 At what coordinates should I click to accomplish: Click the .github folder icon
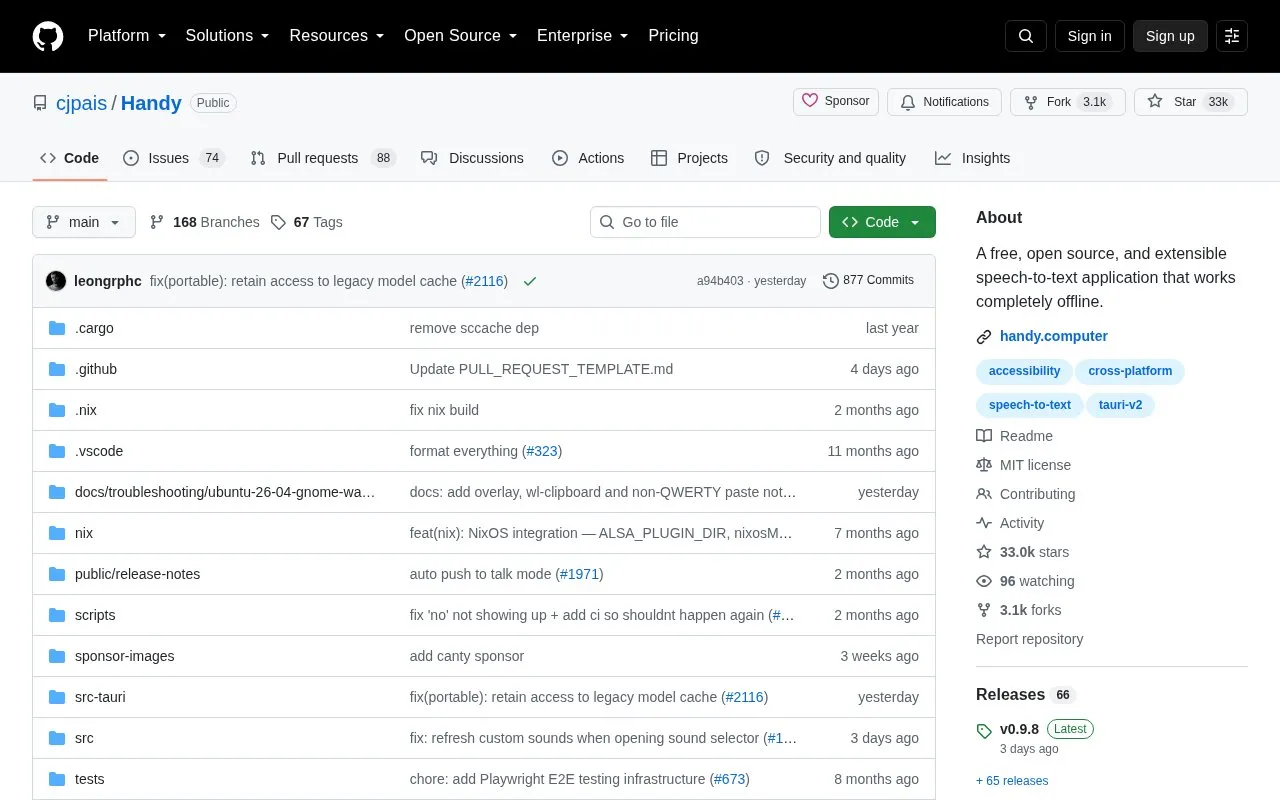tap(57, 369)
